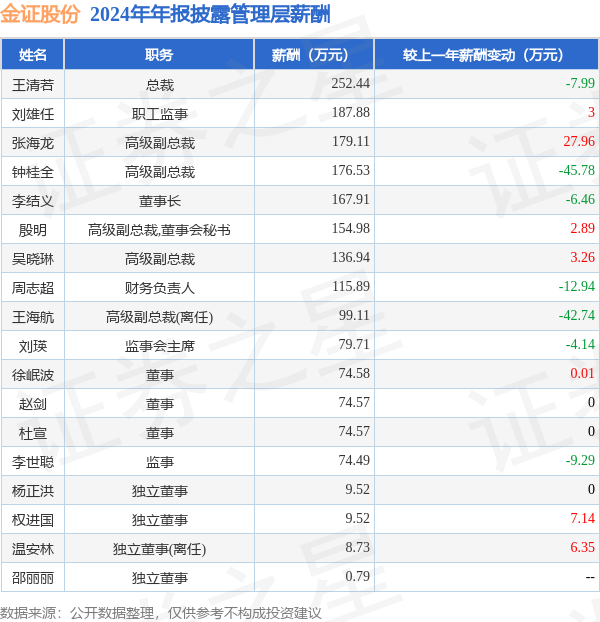Image resolution: width=600 pixels, height=622 pixels.
Task: Click the title 董事长
Action: coord(159,201)
